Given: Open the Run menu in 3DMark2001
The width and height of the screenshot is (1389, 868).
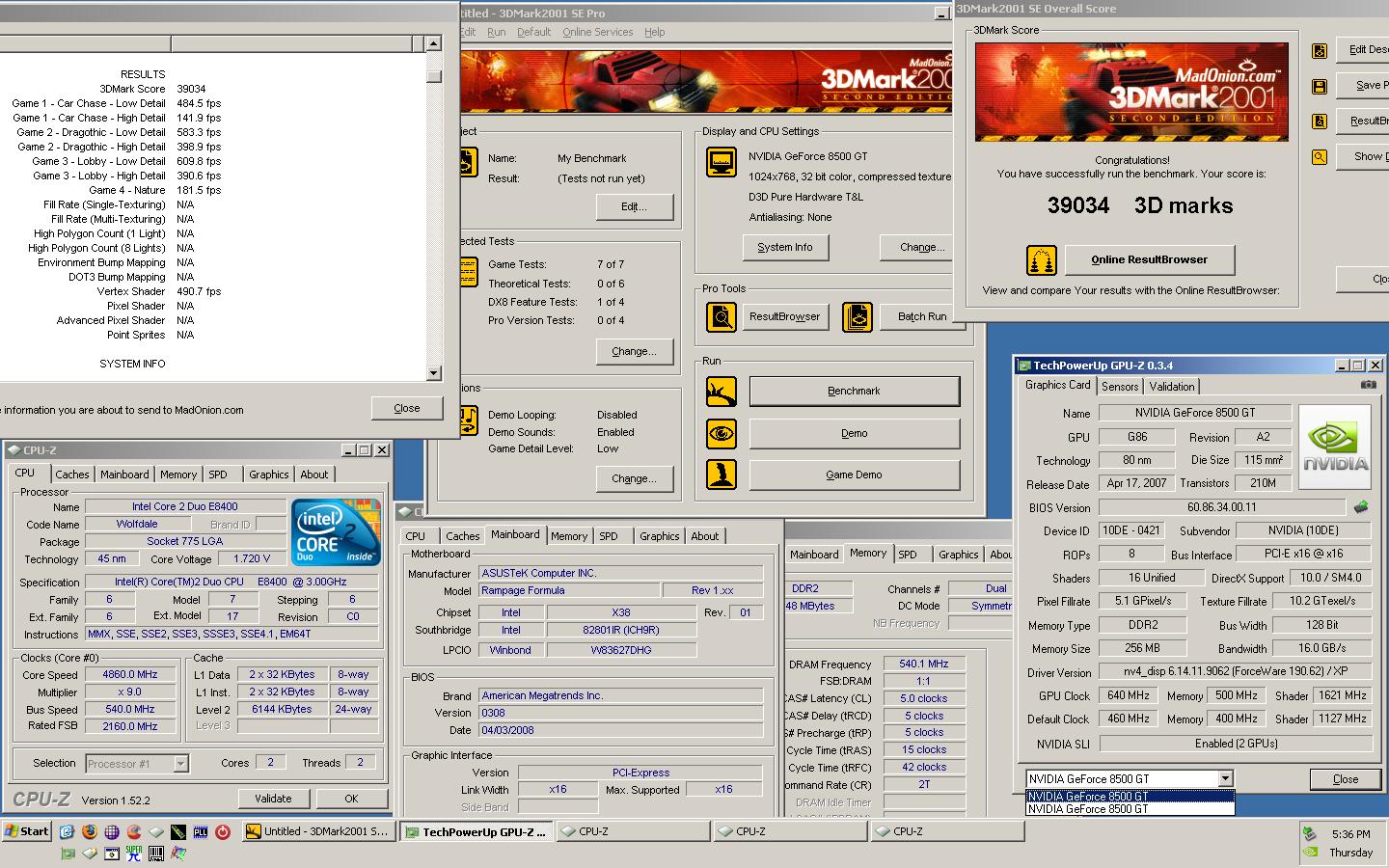Looking at the screenshot, I should click(496, 32).
